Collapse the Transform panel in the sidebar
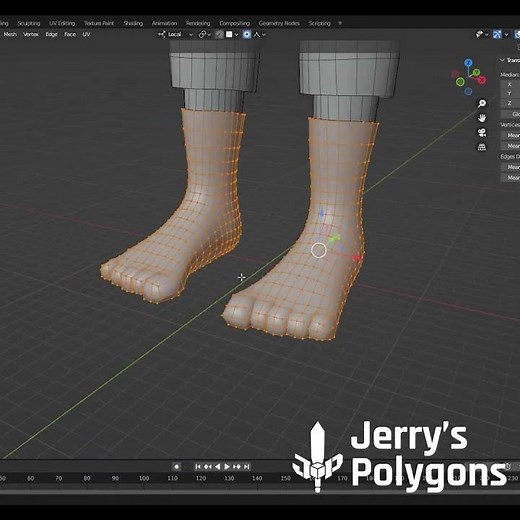This screenshot has height=520, width=520. pos(502,60)
